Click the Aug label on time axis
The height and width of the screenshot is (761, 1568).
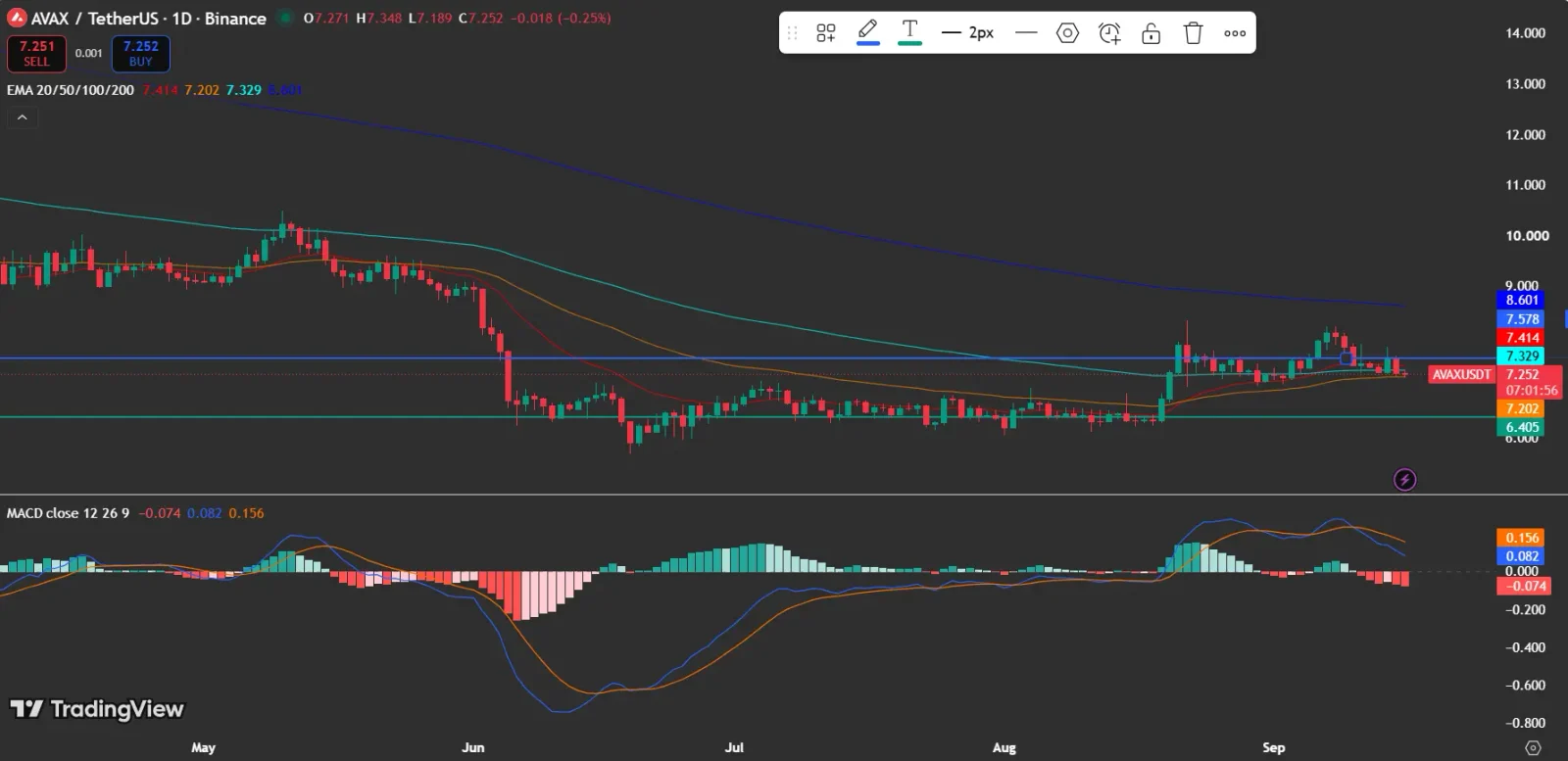click(1004, 747)
